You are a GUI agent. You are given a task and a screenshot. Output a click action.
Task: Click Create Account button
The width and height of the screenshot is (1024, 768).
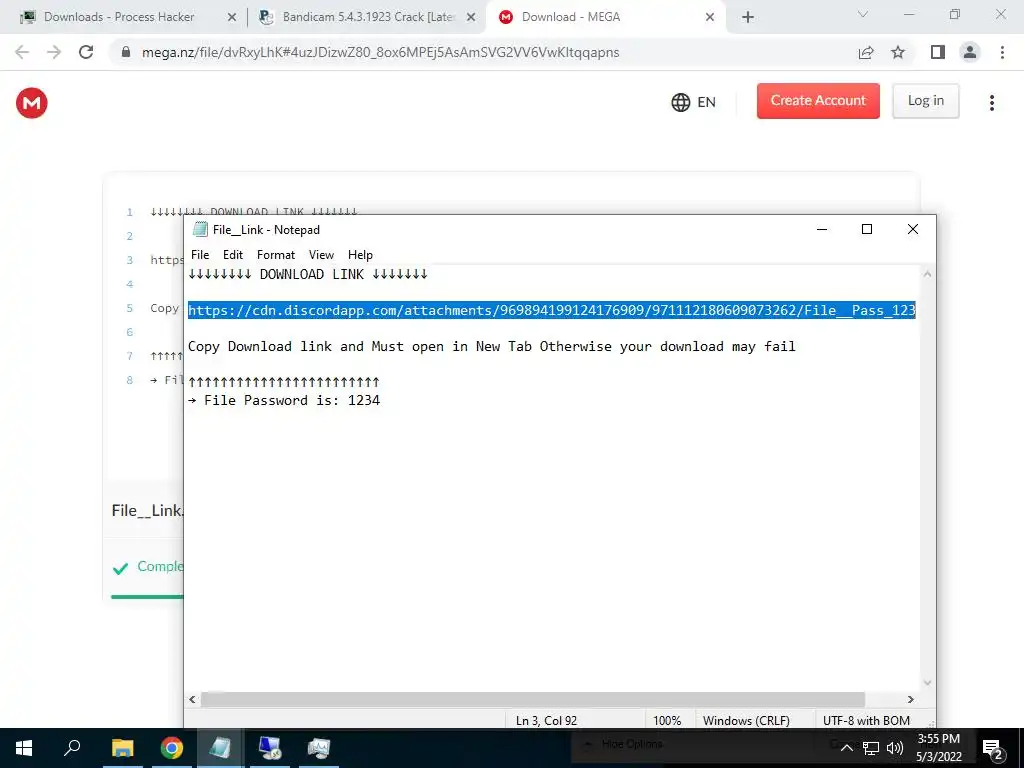coord(818,101)
